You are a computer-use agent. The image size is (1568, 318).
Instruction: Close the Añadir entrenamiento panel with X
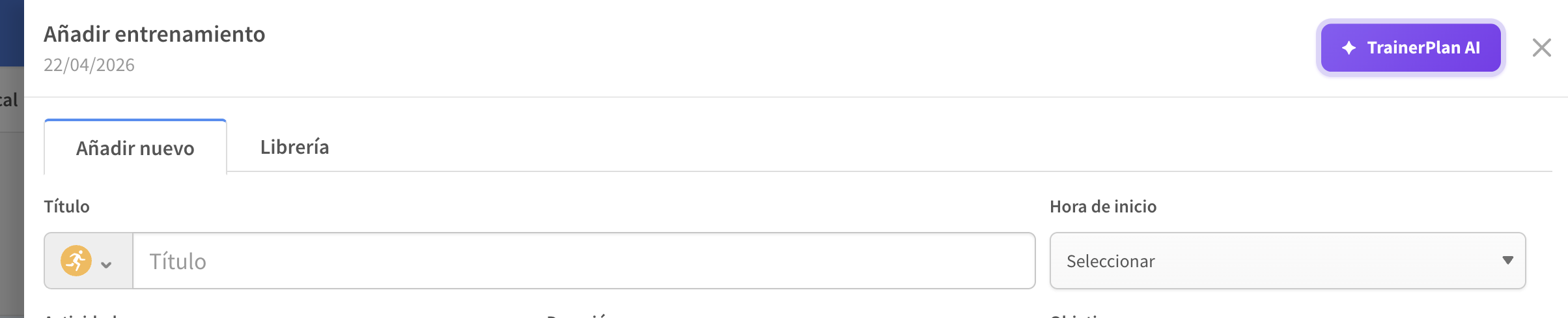point(1541,48)
